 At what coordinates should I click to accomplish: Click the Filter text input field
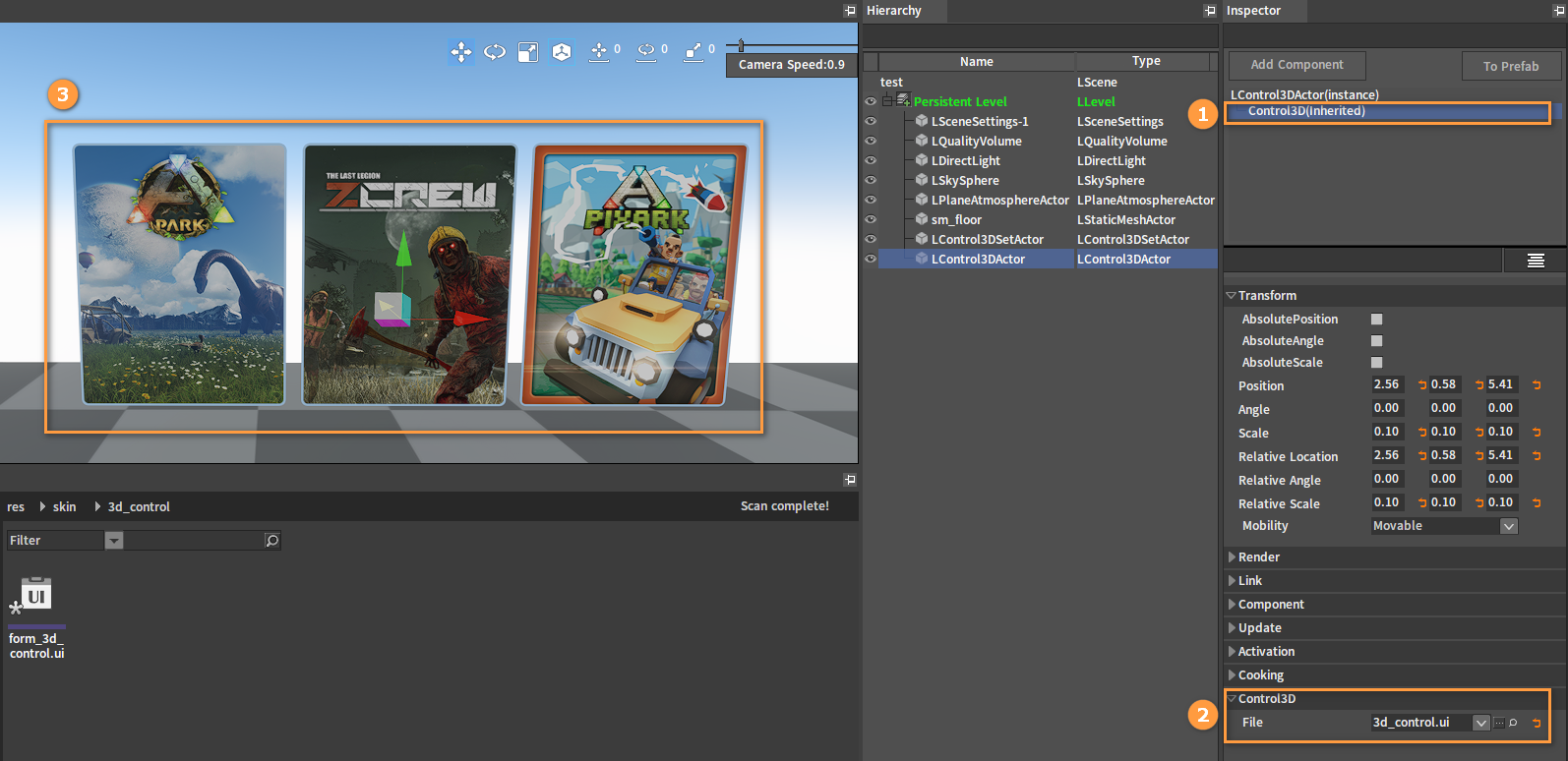pos(193,540)
